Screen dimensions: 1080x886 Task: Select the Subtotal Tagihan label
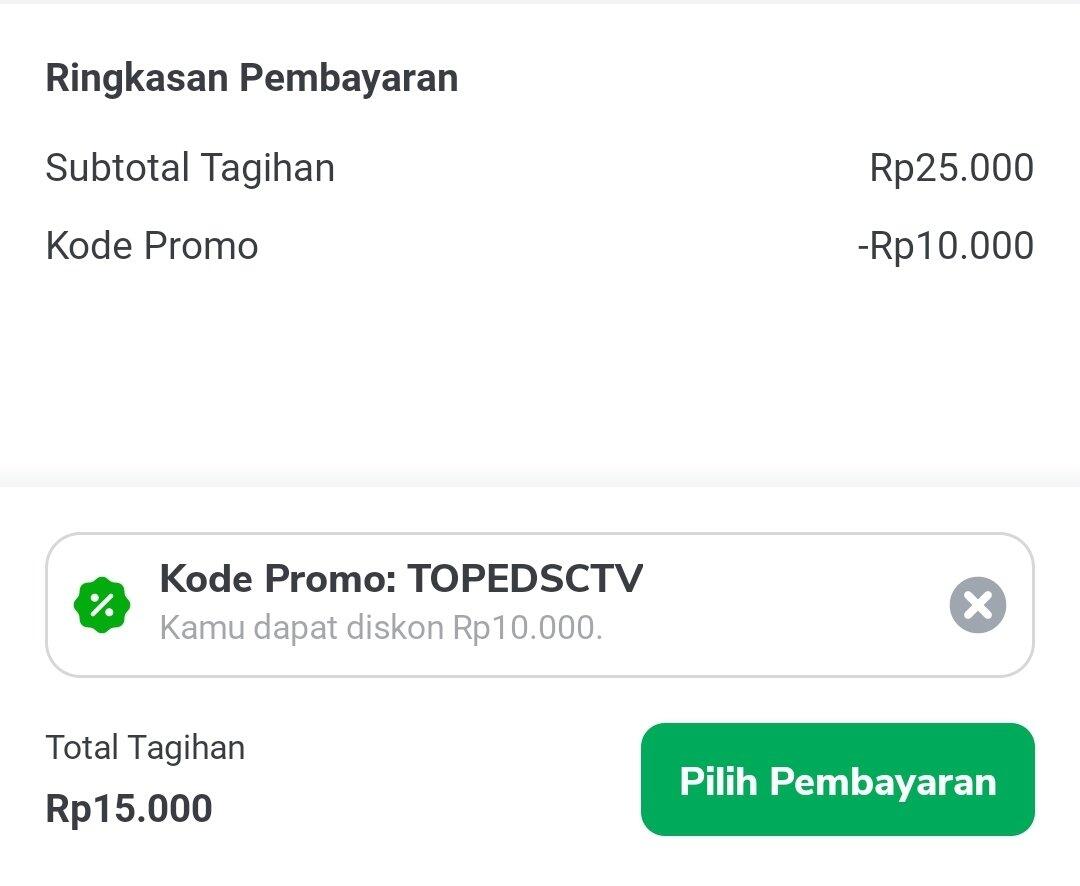point(189,167)
